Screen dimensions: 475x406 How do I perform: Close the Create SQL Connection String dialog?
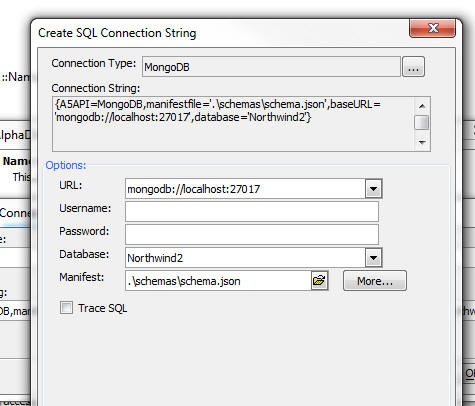pos(432,28)
